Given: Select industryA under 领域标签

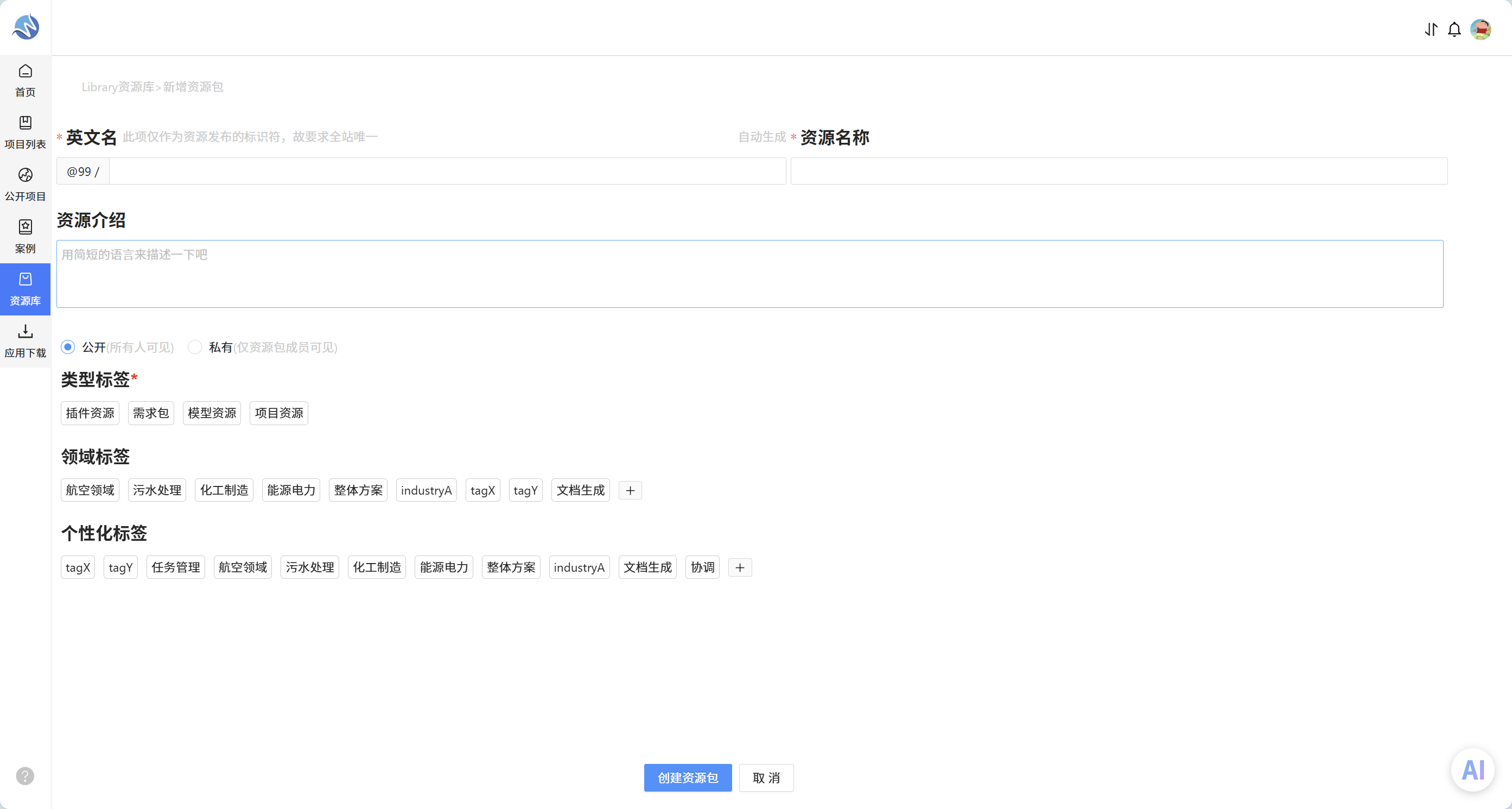Looking at the screenshot, I should point(426,490).
